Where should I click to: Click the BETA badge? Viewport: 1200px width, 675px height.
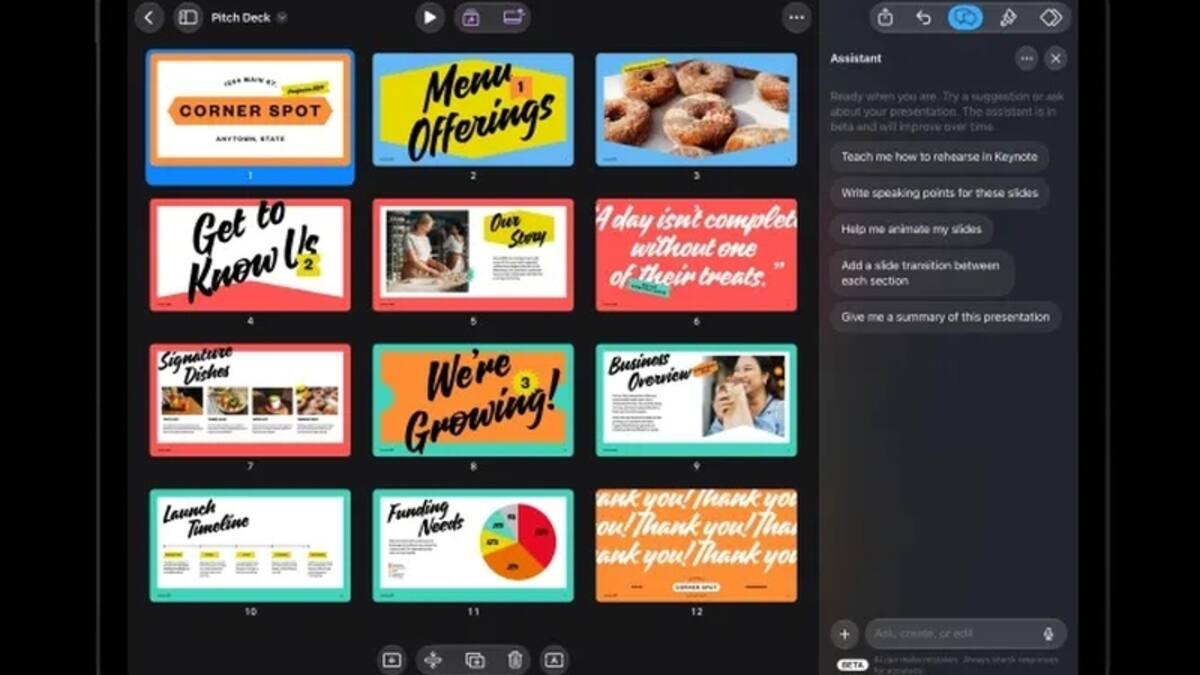852,664
